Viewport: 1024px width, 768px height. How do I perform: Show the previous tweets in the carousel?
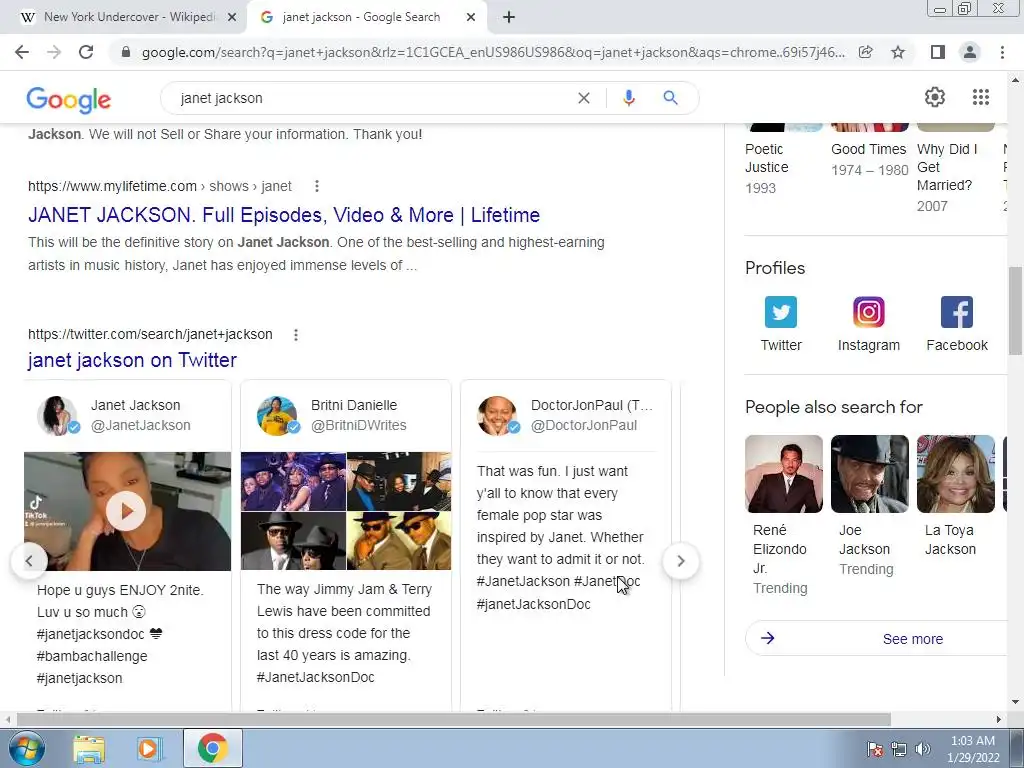[29, 561]
